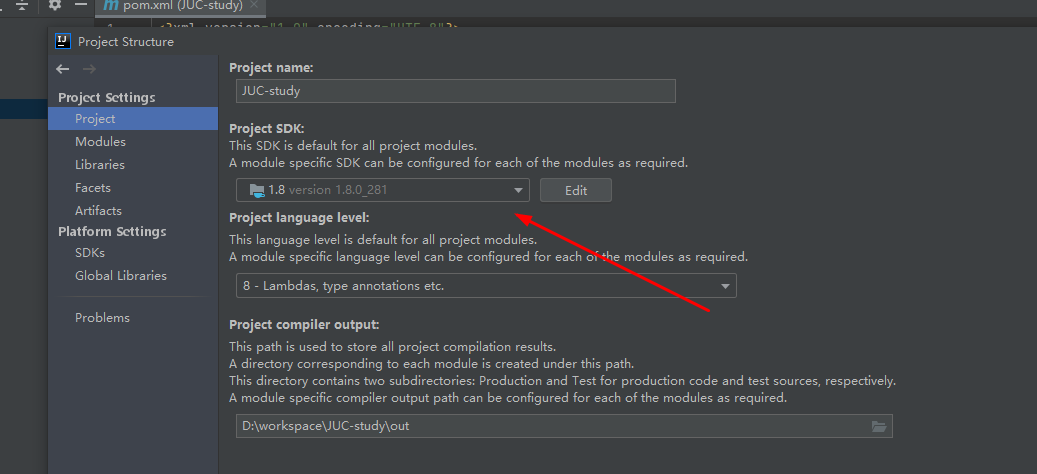Click the forward navigation arrow
Image resolution: width=1037 pixels, height=474 pixels.
[89, 69]
